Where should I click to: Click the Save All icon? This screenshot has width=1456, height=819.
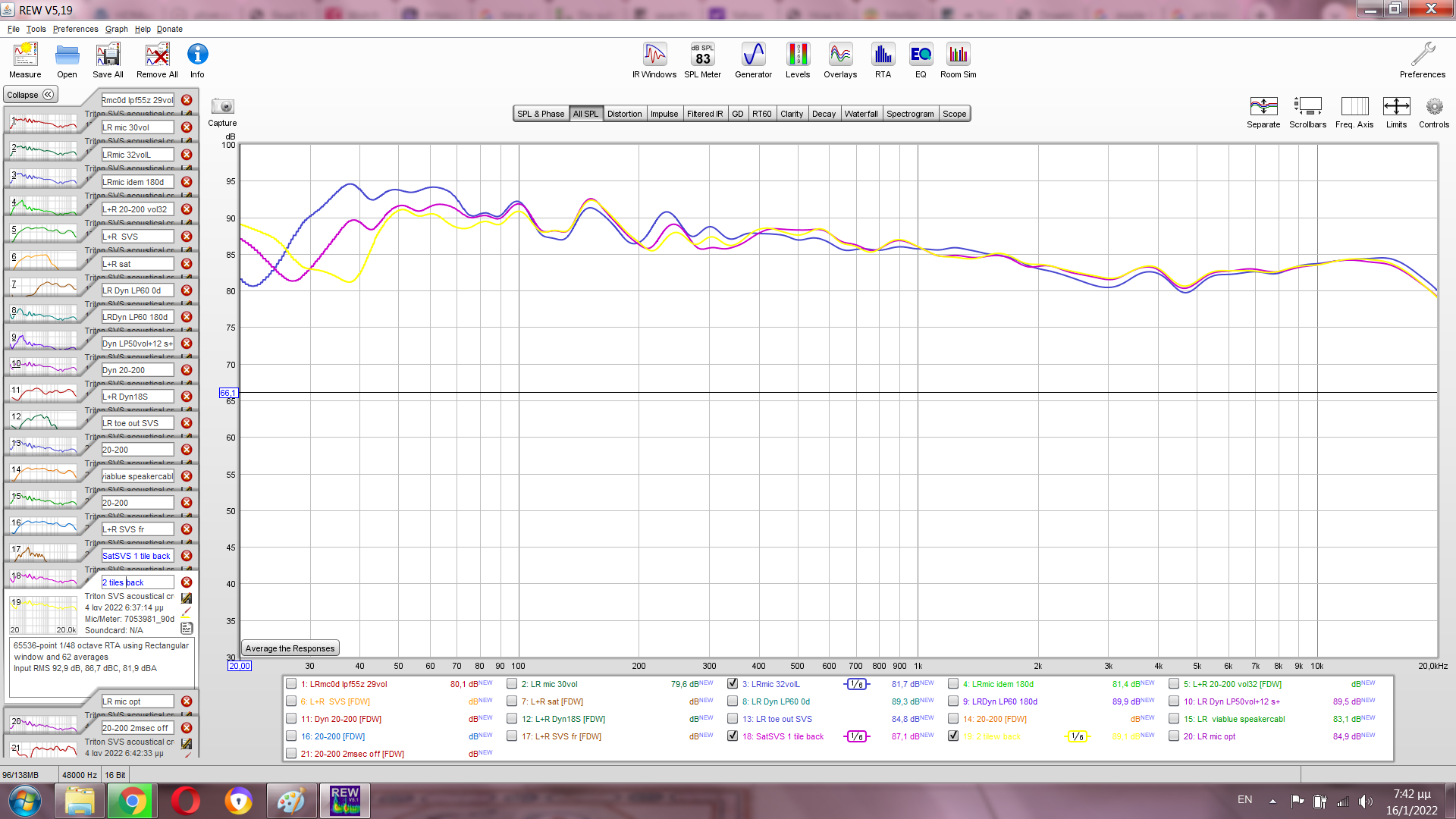tap(108, 60)
